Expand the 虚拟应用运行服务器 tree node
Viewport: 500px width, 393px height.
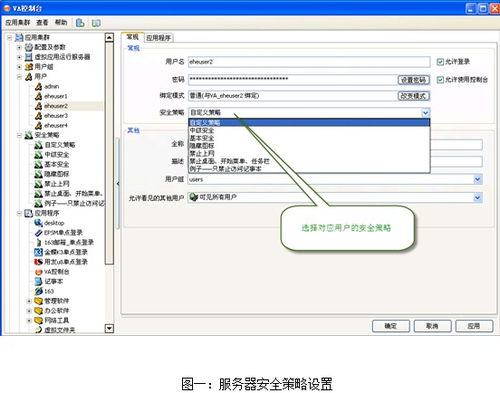point(19,57)
